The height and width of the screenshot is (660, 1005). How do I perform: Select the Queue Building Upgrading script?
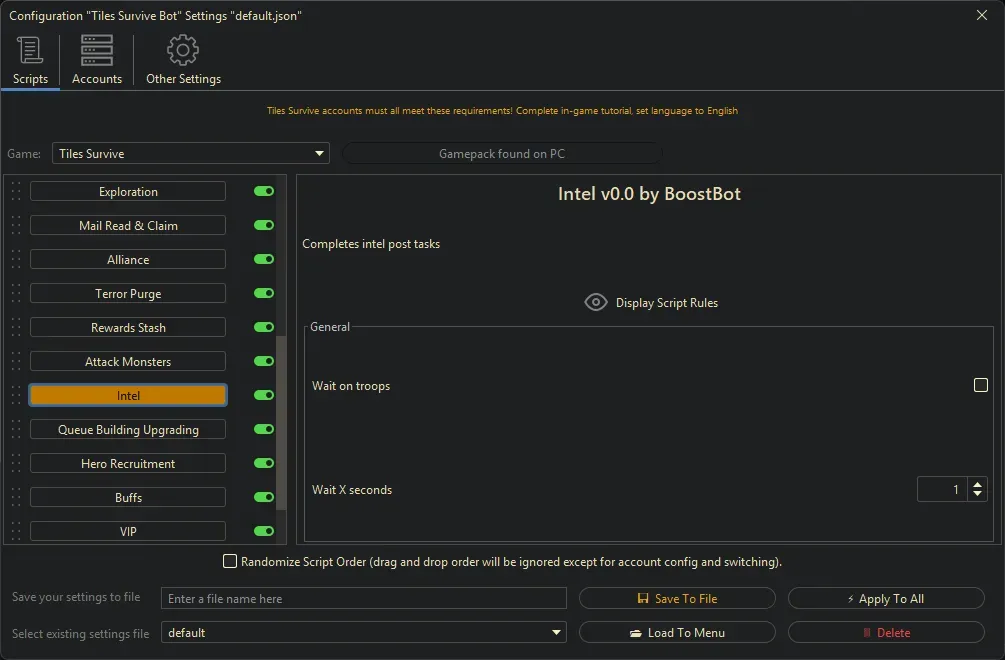[128, 430]
